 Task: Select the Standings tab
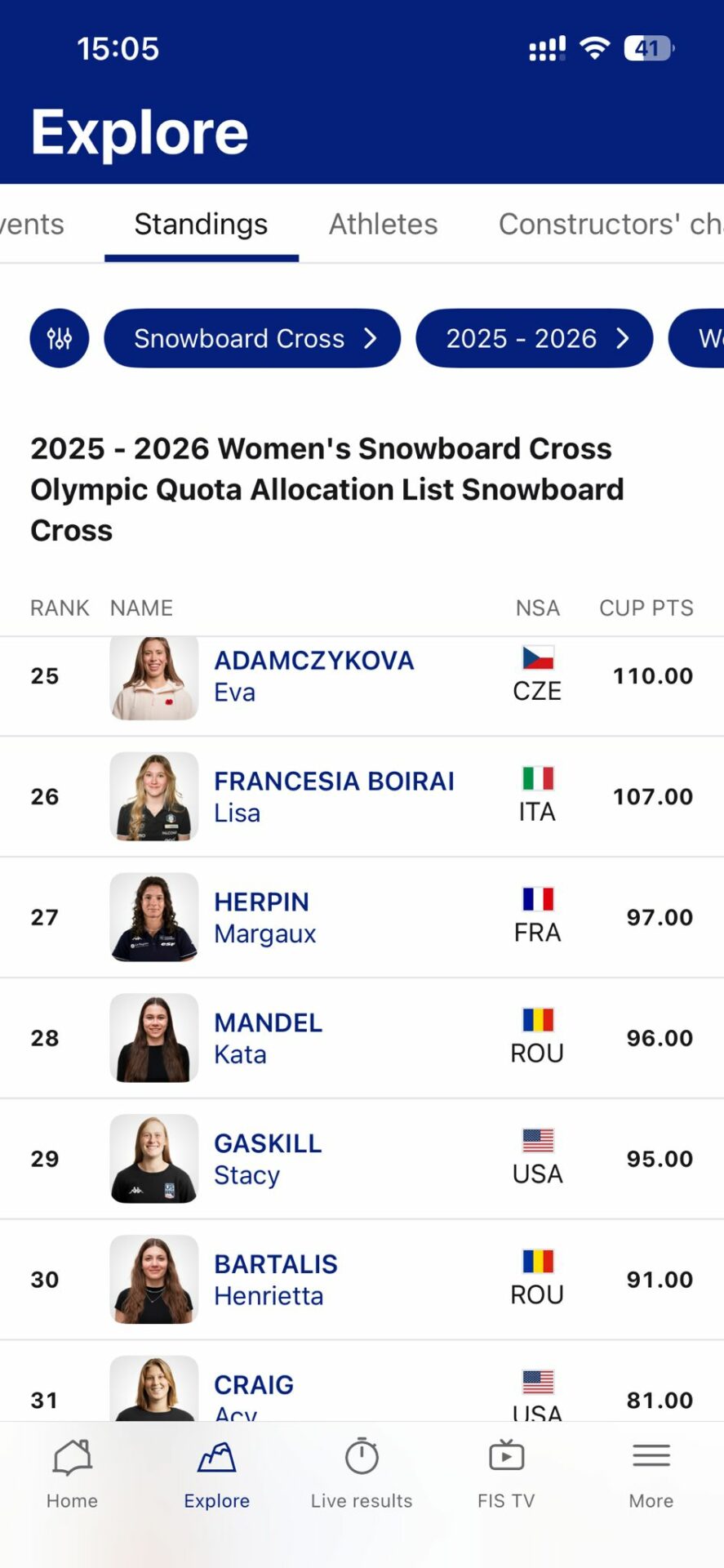(x=201, y=225)
